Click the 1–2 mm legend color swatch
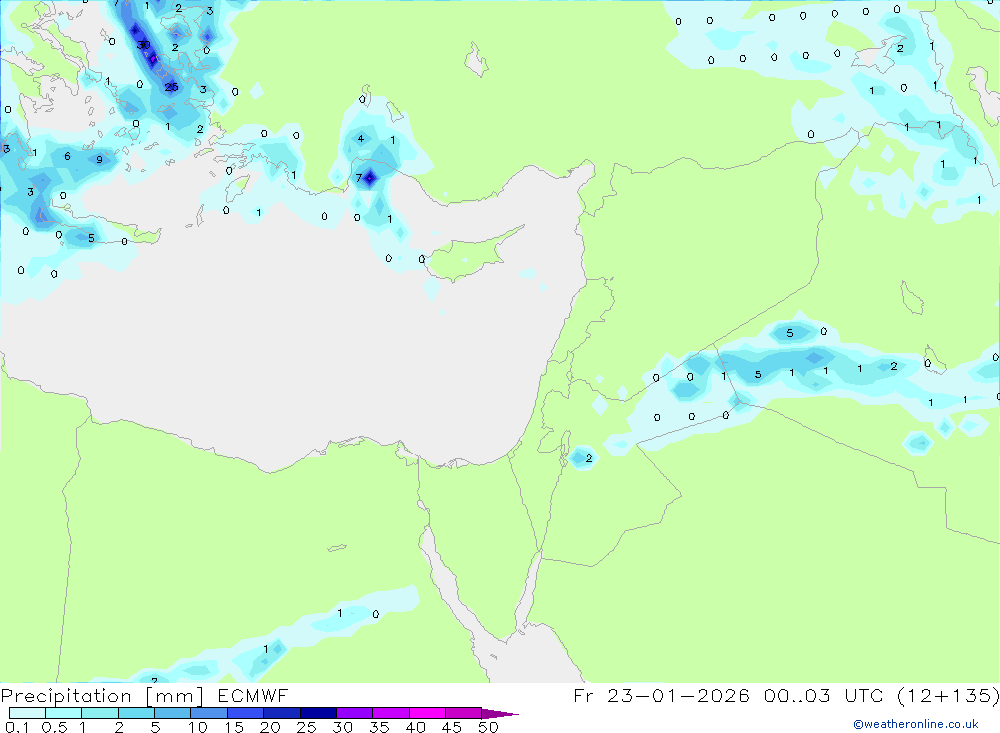1000x733 pixels. click(x=100, y=713)
